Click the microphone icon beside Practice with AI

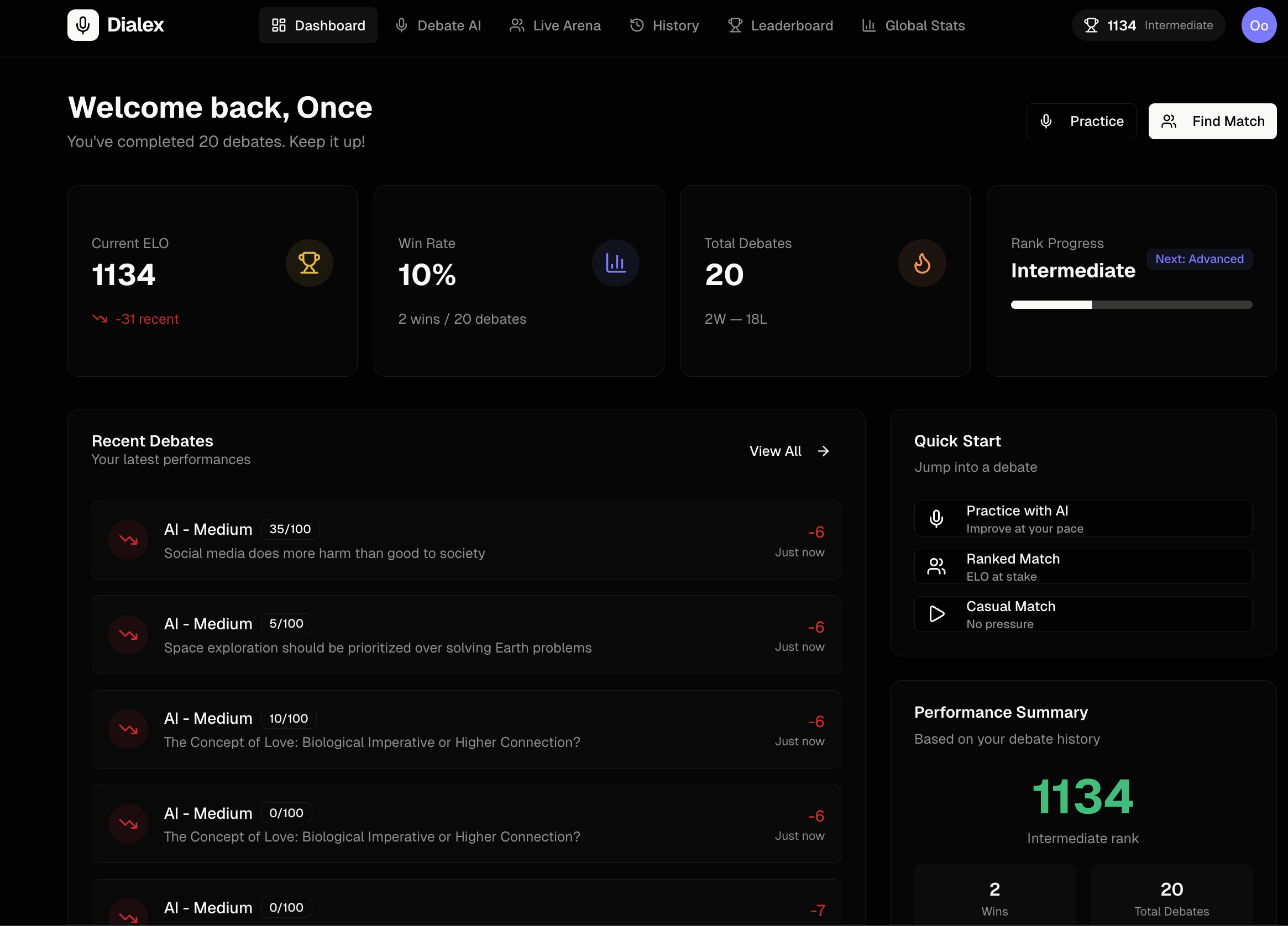click(936, 518)
